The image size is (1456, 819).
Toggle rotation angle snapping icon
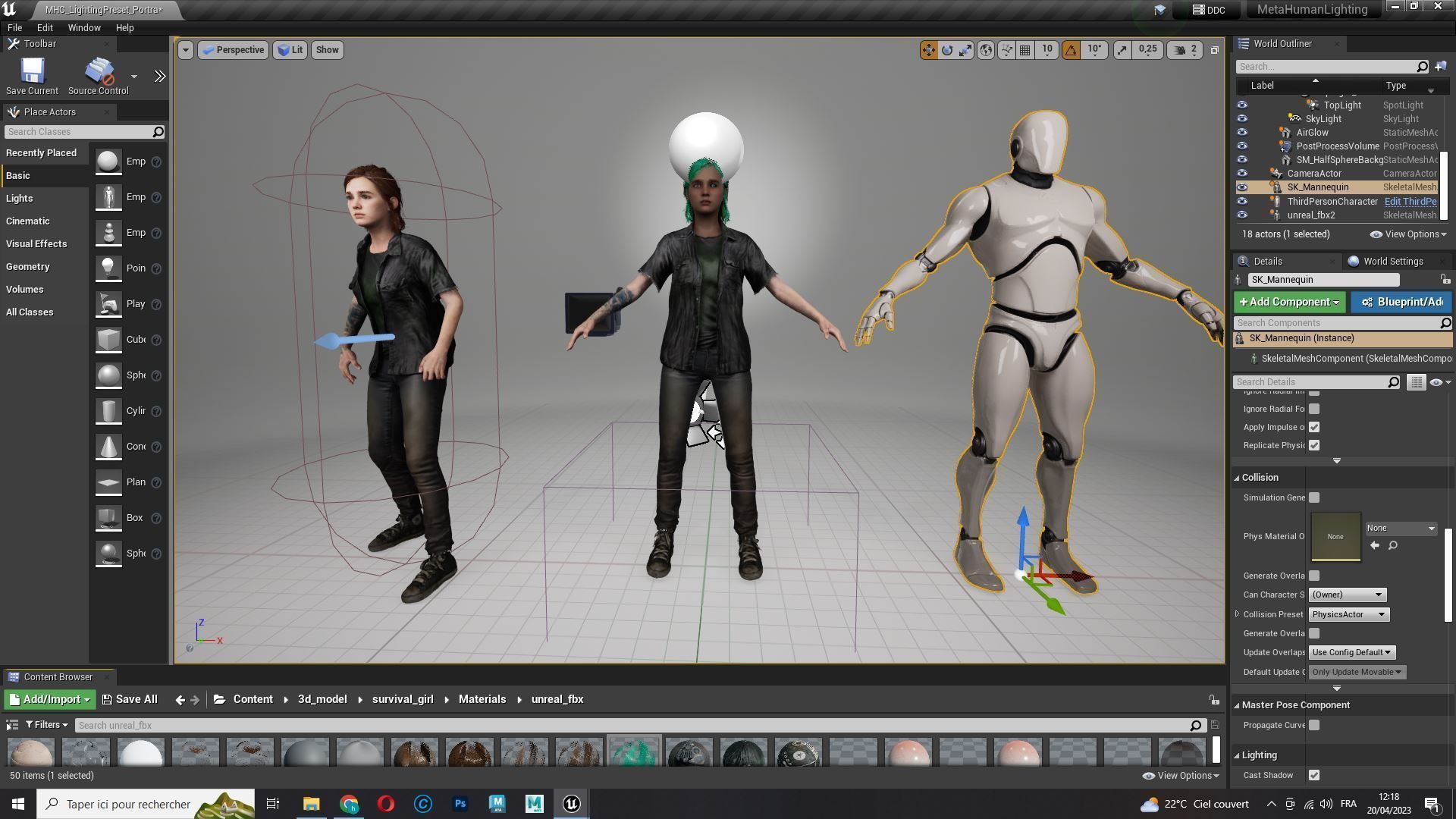(1071, 50)
